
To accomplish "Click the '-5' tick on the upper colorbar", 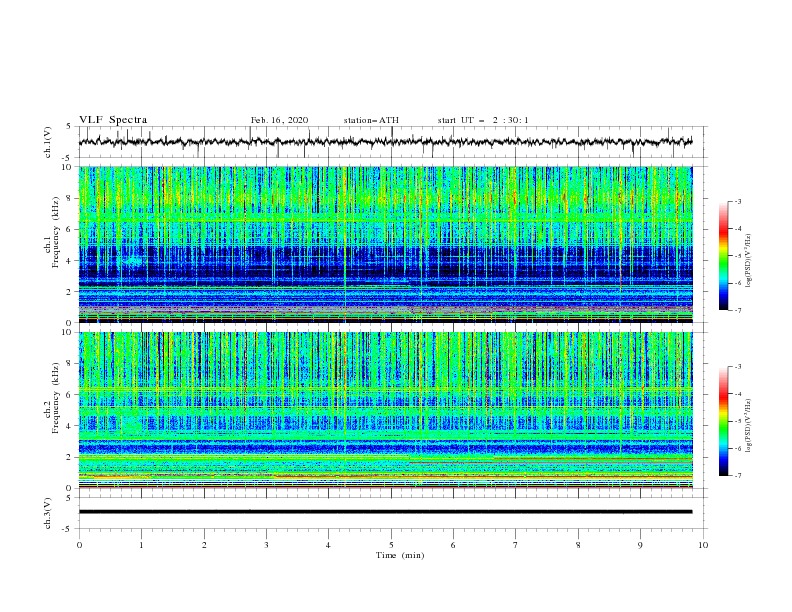I will 737,256.
